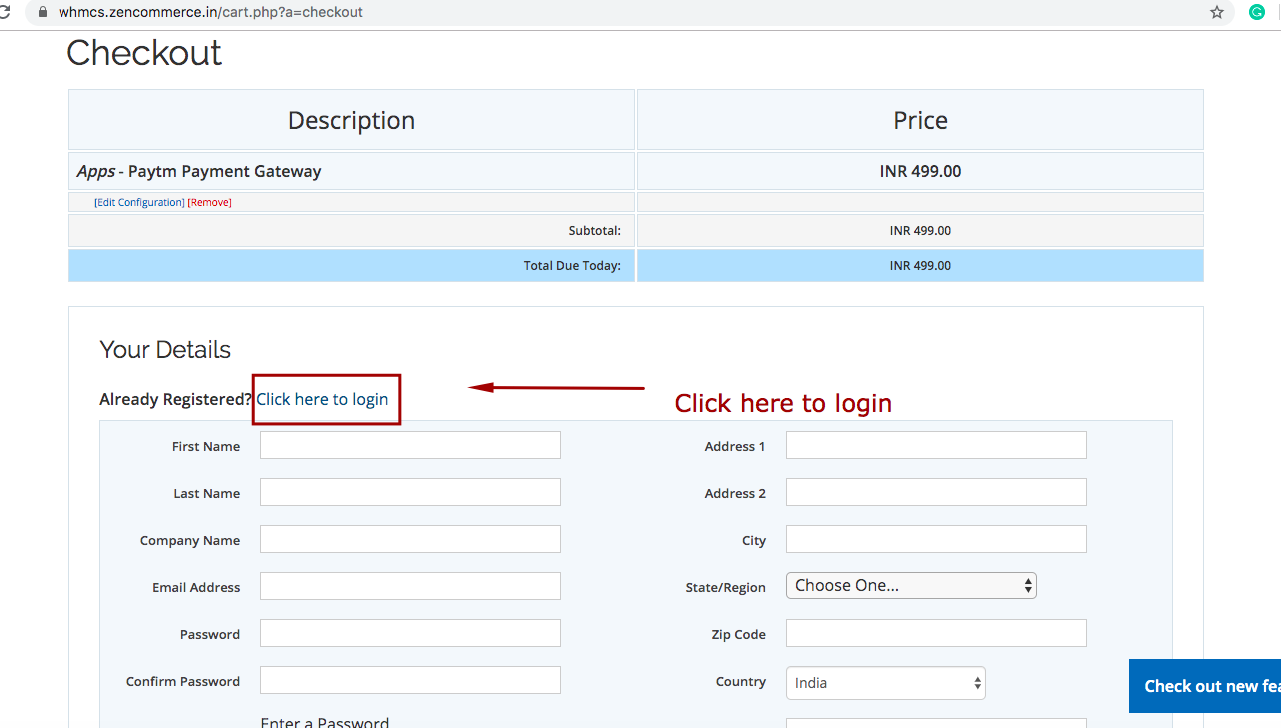Focus the Confirm Password field

pyautogui.click(x=410, y=680)
